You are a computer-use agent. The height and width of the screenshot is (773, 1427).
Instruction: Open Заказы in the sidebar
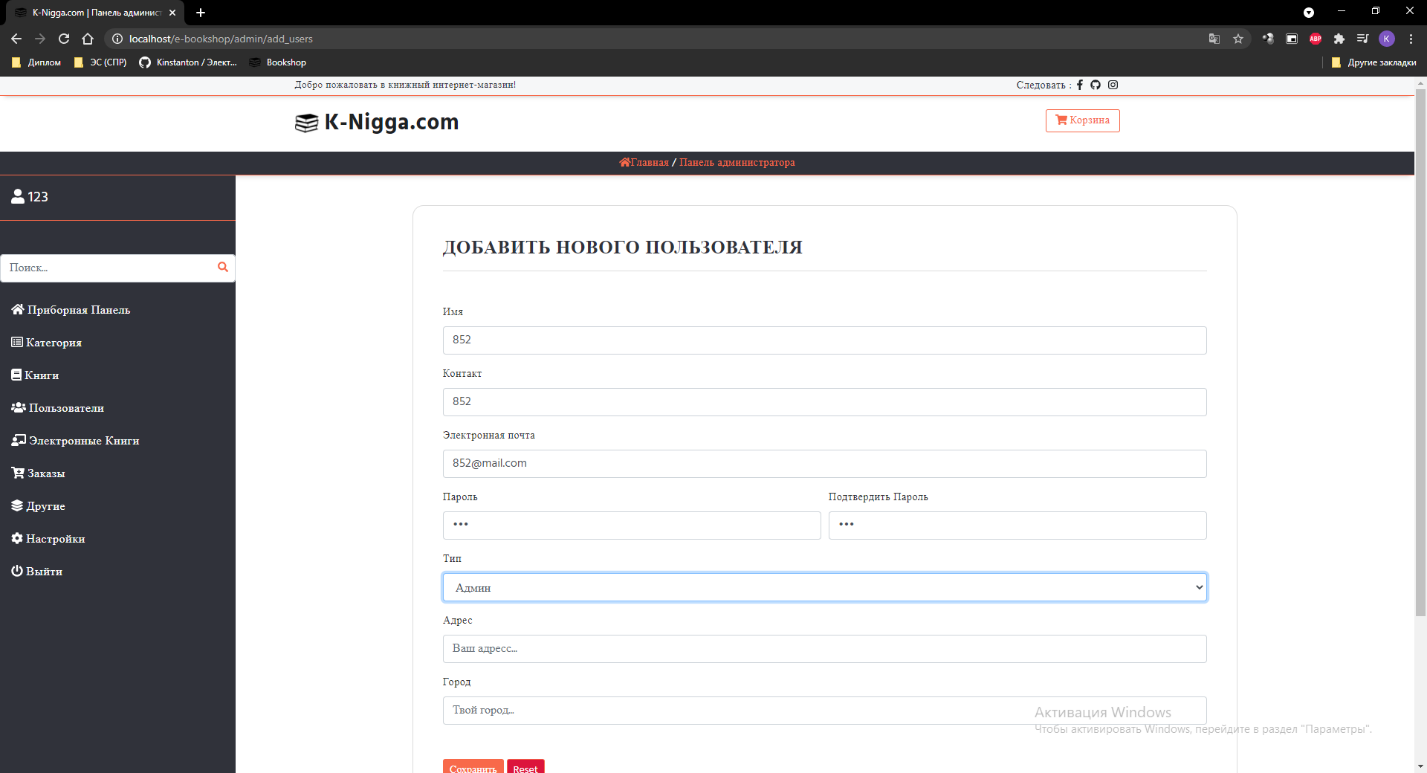pyautogui.click(x=38, y=474)
